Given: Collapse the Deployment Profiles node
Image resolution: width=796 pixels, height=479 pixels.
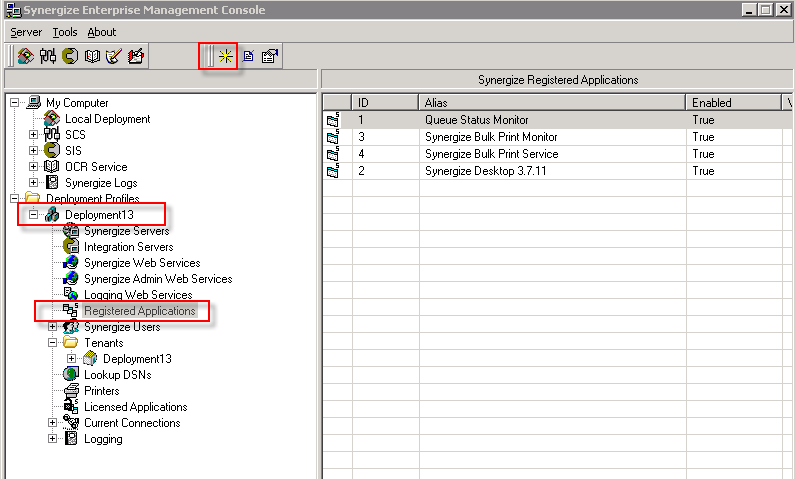Looking at the screenshot, I should 14,198.
